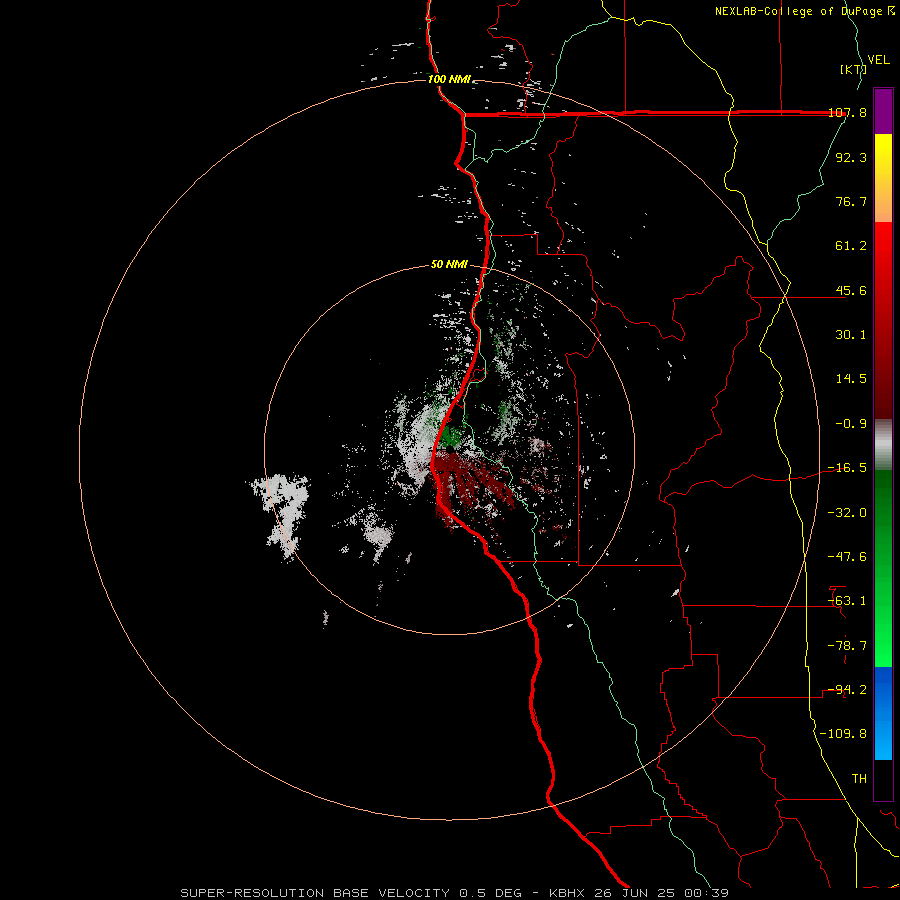This screenshot has width=900, height=900.
Task: Select the 30.1 legend value
Action: [x=851, y=335]
